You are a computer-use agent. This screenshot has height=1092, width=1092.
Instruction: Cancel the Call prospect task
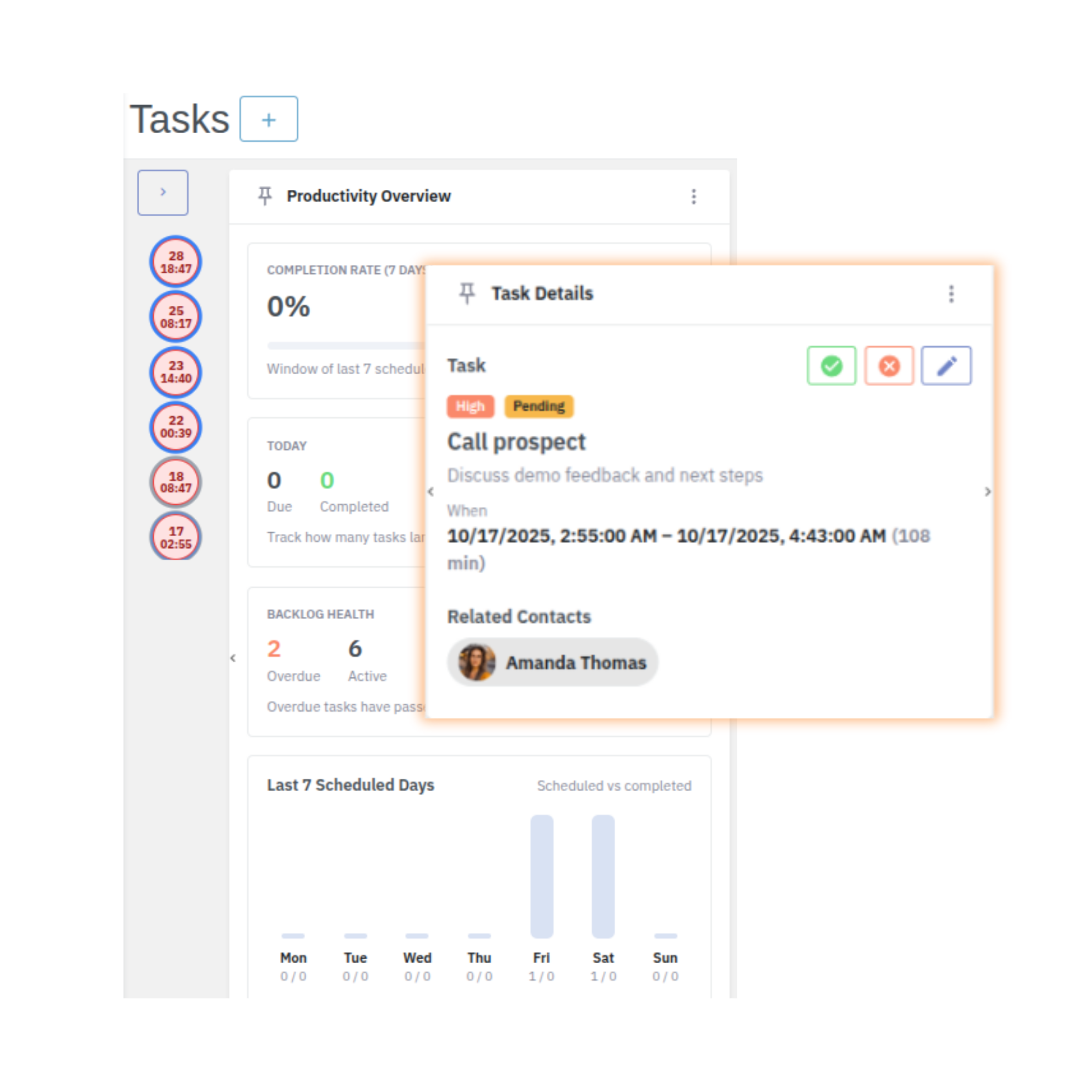coord(889,366)
